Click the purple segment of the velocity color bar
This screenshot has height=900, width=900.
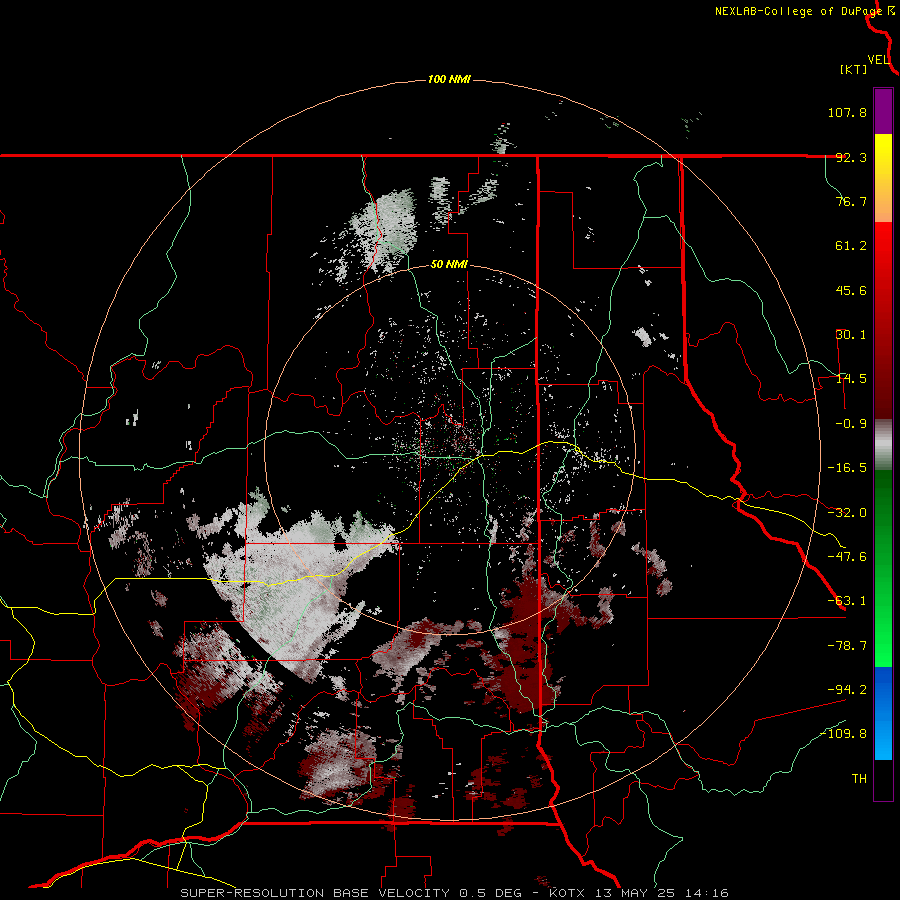coord(883,111)
